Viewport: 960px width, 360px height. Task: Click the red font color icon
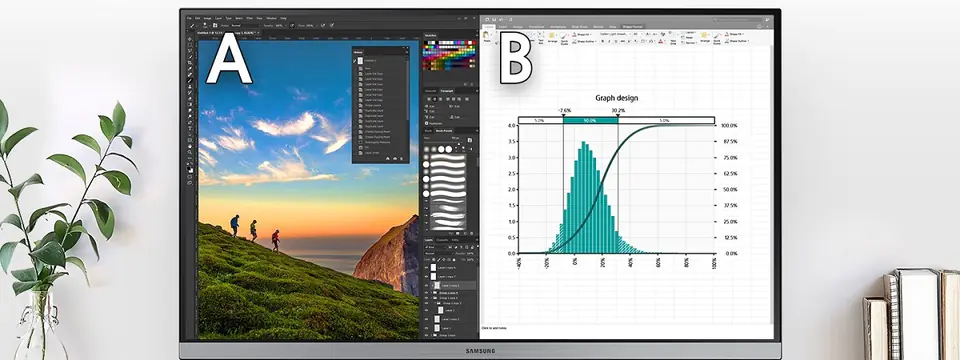click(660, 41)
